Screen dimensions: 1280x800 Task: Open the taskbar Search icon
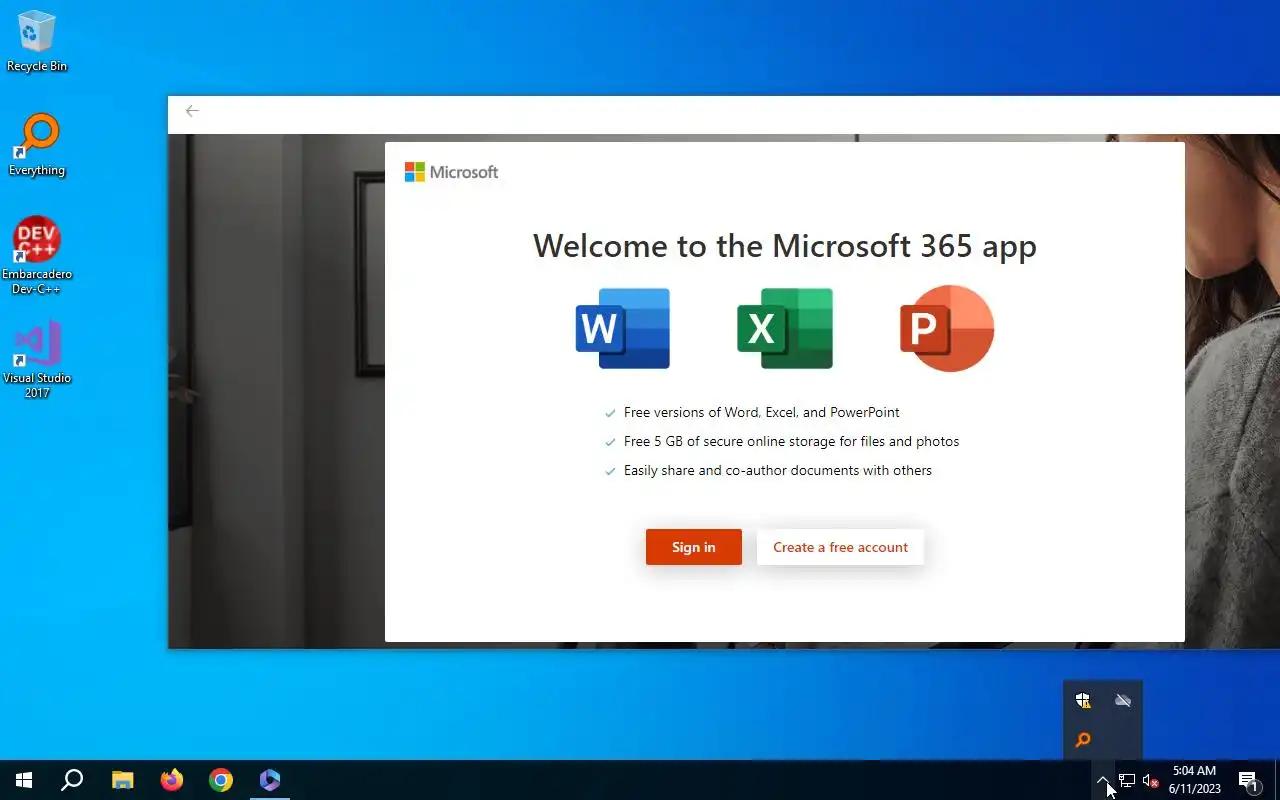(x=72, y=780)
